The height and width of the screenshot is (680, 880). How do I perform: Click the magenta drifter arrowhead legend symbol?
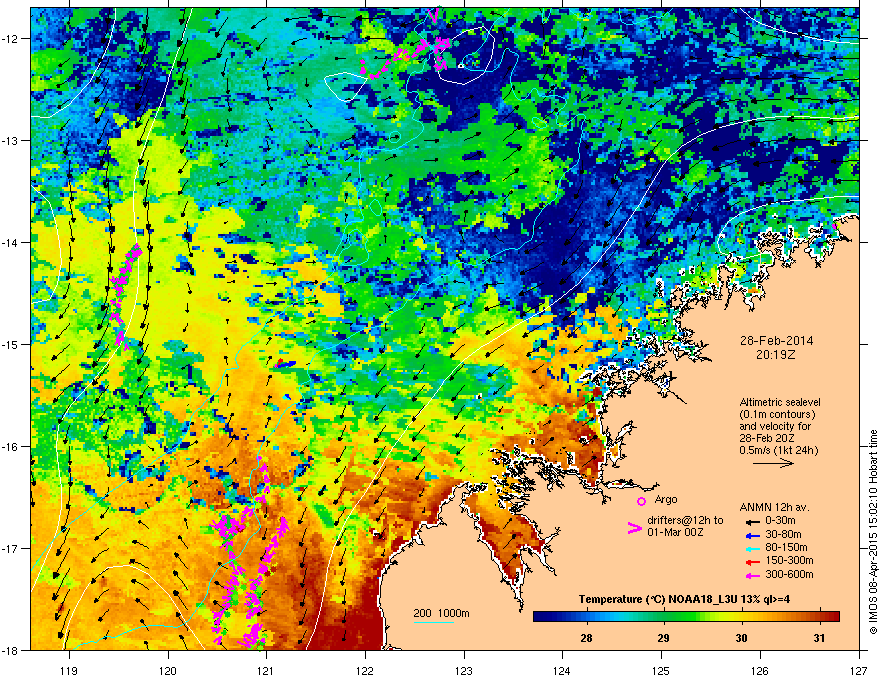pyautogui.click(x=634, y=528)
